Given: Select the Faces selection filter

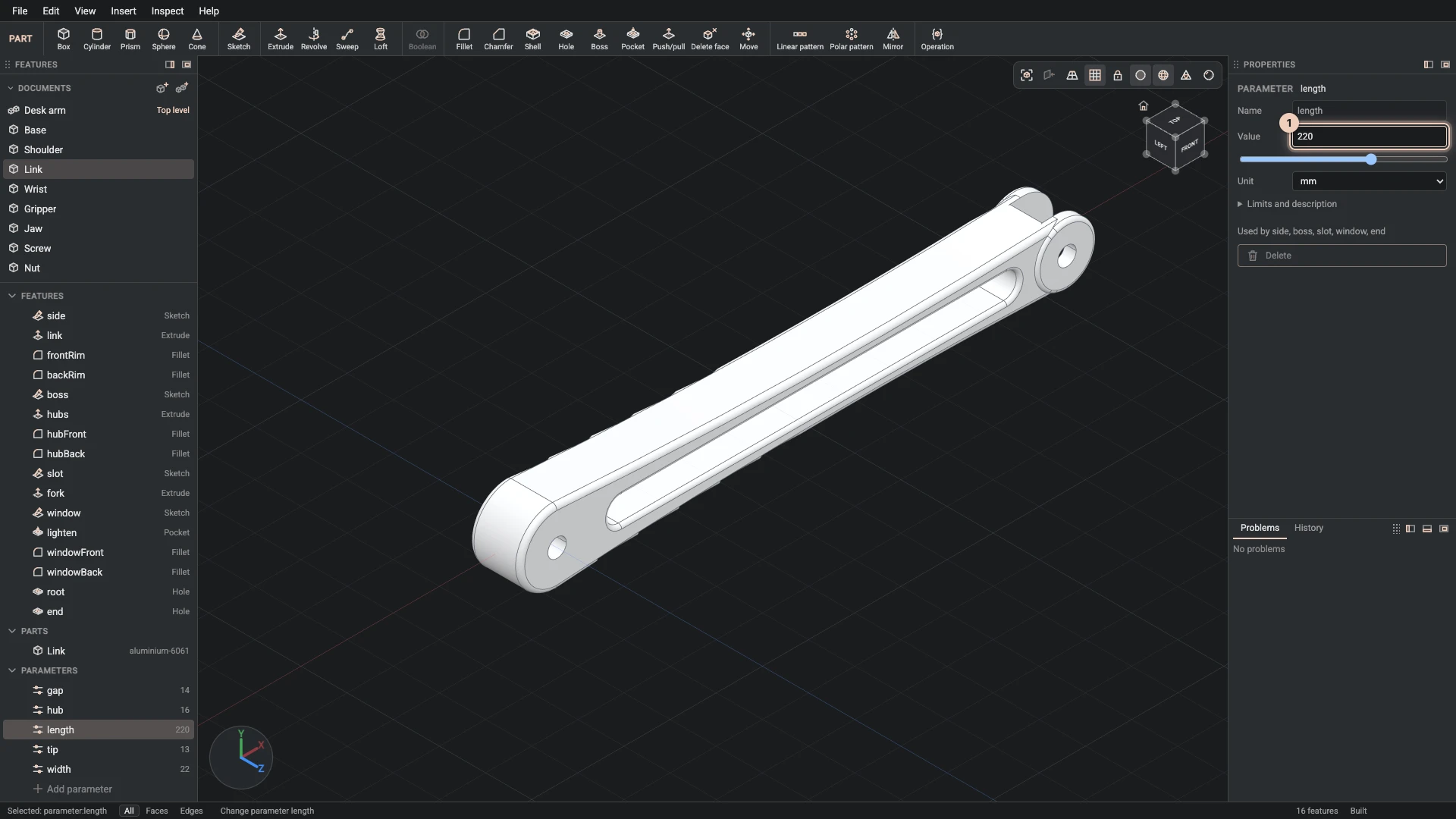Looking at the screenshot, I should click(157, 811).
